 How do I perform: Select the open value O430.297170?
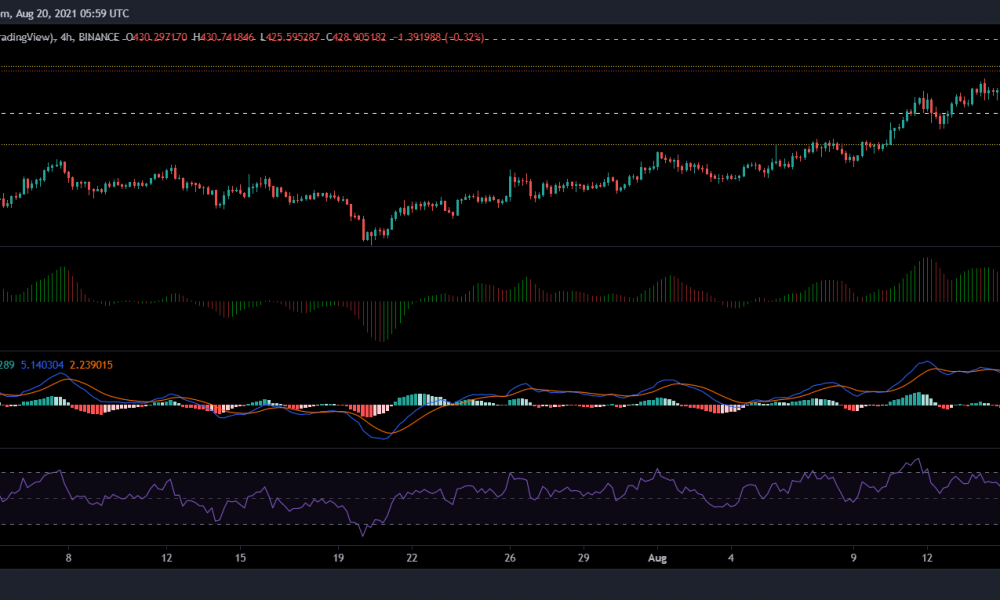coord(156,38)
